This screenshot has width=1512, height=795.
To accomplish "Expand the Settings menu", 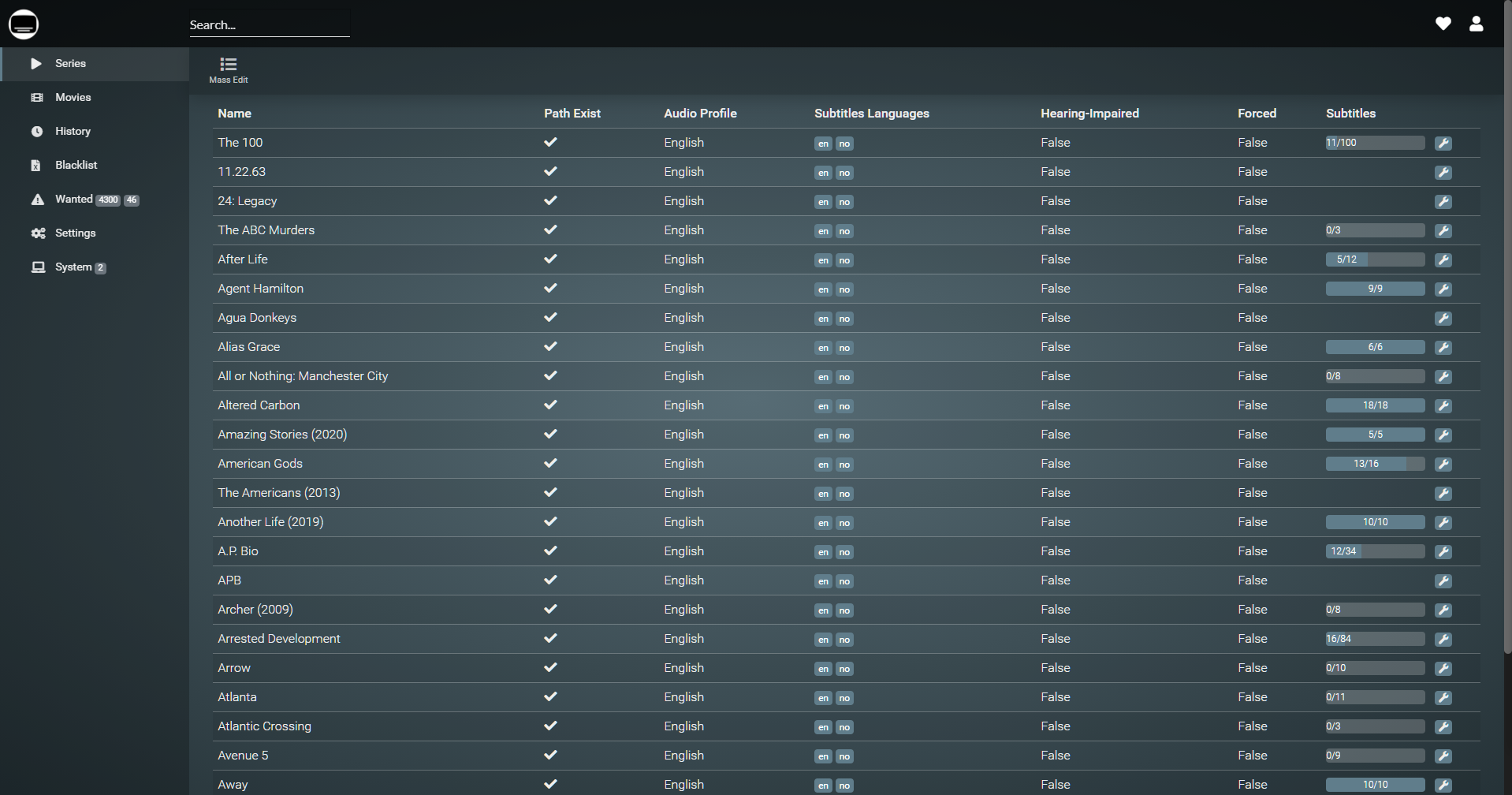I will 75,233.
